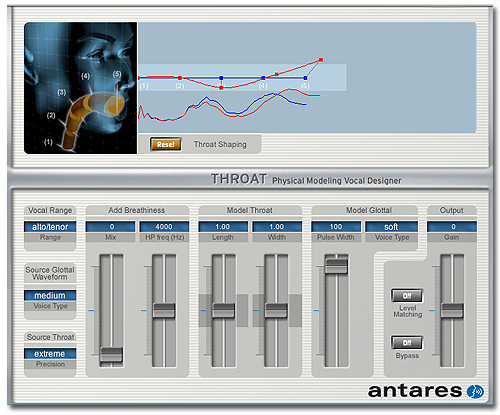The height and width of the screenshot is (415, 500).
Task: Open Source Glottal Waveform medium voice type
Action: [50, 295]
